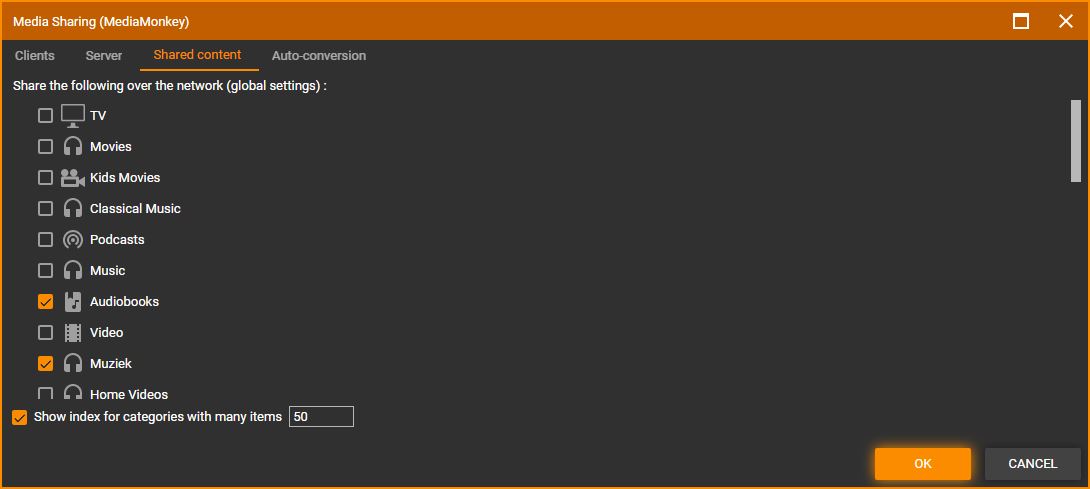Click the Audiobooks book icon
Screen dimensions: 1090x489
(x=73, y=301)
